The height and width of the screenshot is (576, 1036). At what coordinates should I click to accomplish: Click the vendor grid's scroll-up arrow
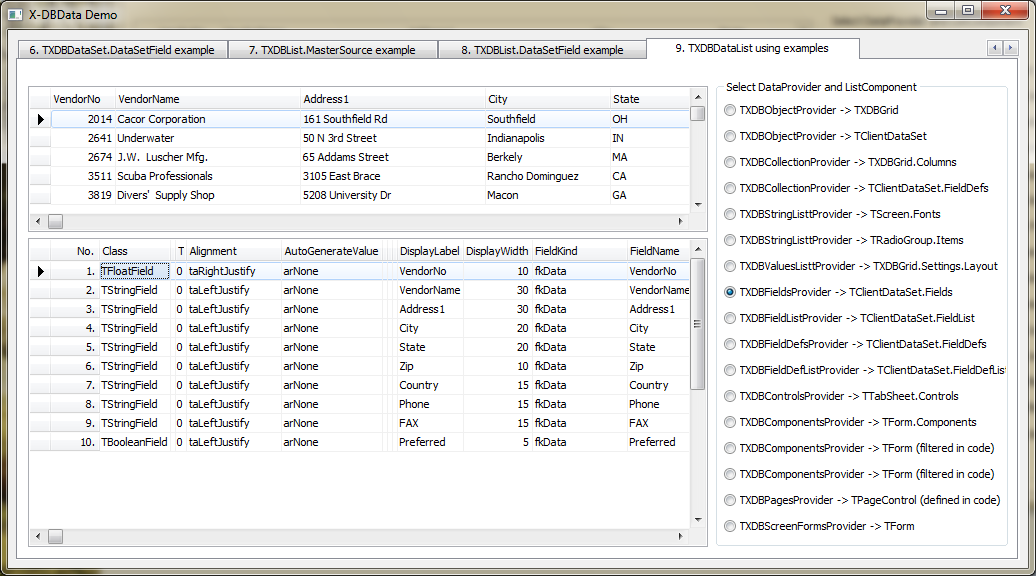pos(697,97)
